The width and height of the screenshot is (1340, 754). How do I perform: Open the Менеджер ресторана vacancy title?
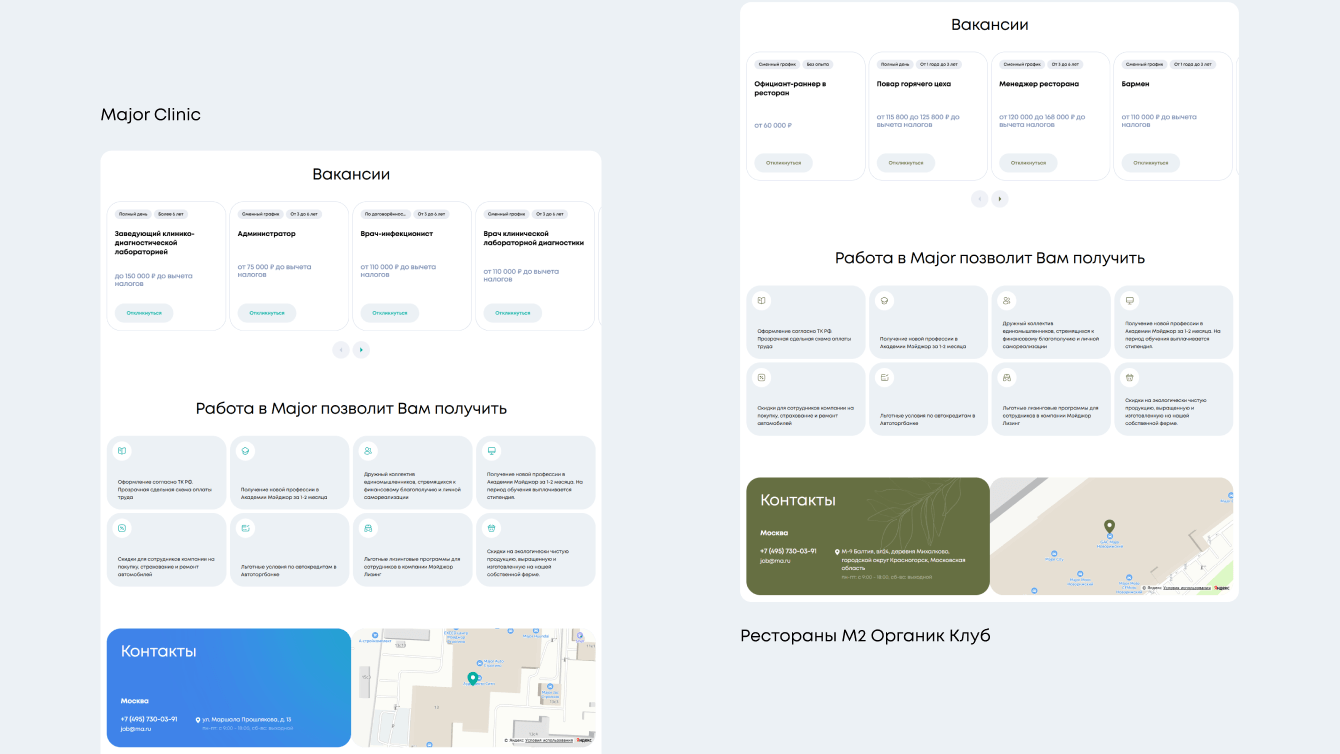(x=1039, y=84)
